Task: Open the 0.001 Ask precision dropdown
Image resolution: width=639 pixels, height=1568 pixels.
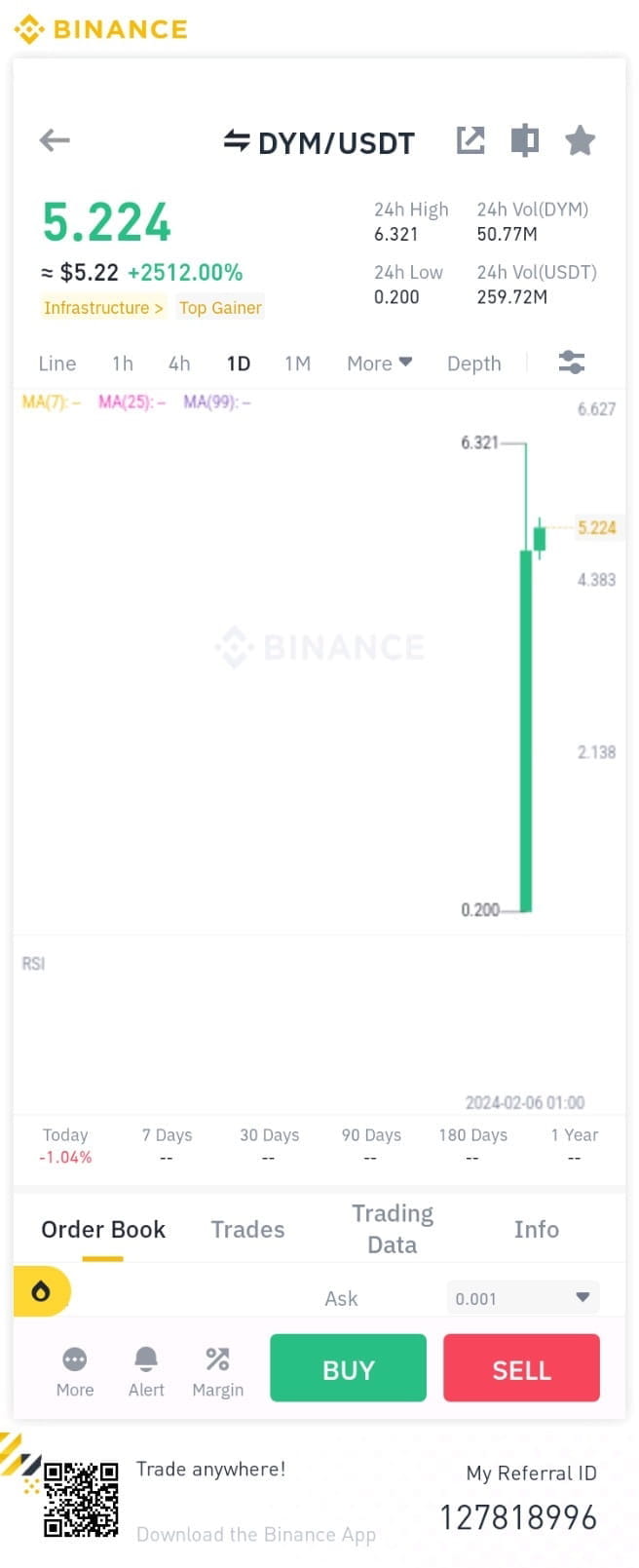Action: [522, 1298]
